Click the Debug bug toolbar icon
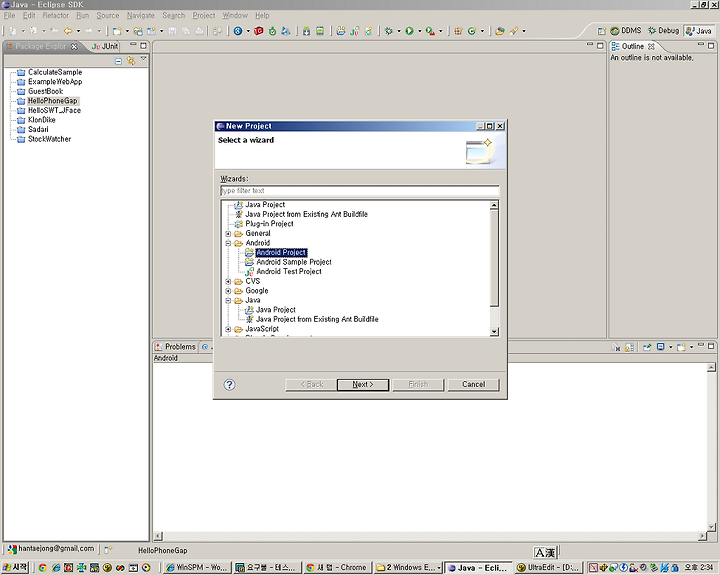Viewport: 720px width, 575px height. coord(388,31)
